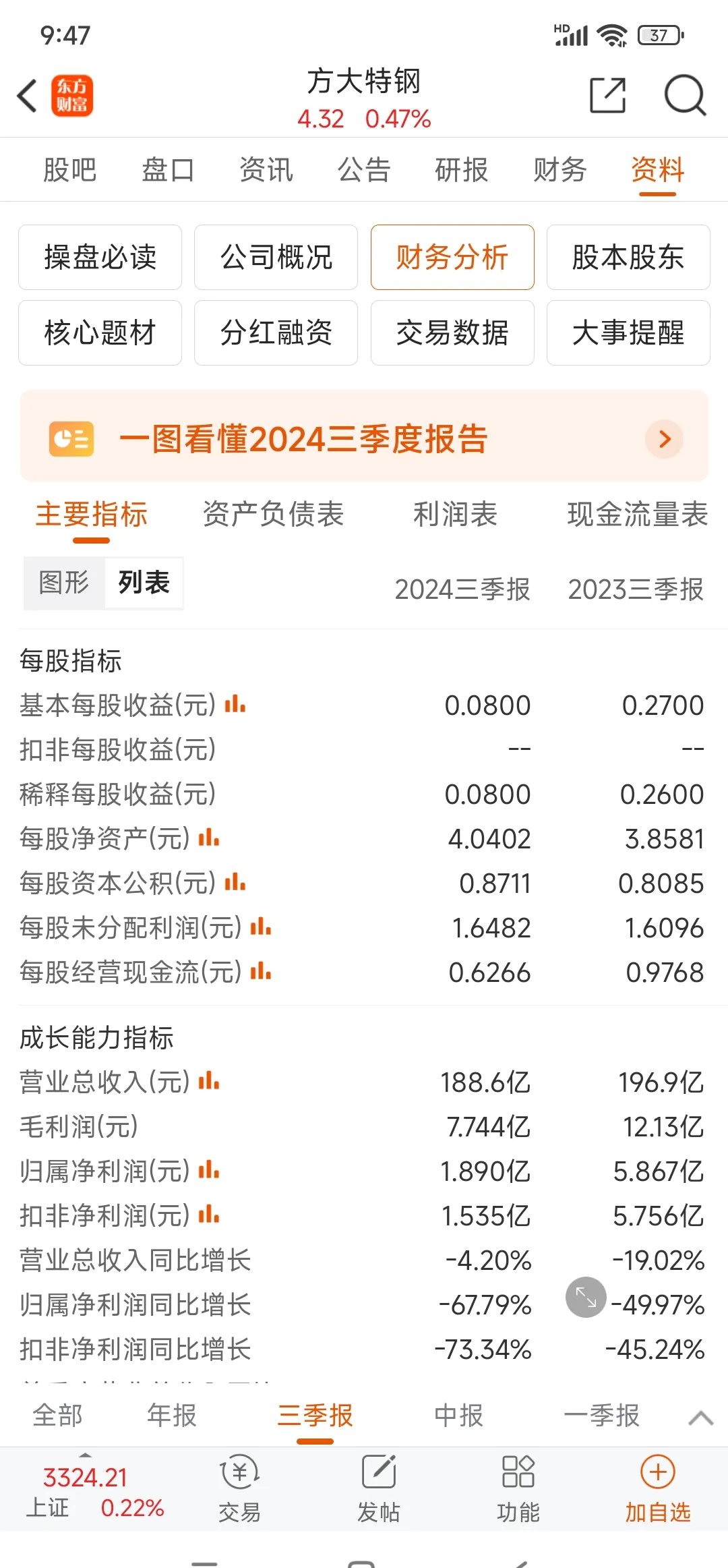The height and width of the screenshot is (1568, 728).
Task: Collapse report filter with up chevron
Action: pos(700,1418)
